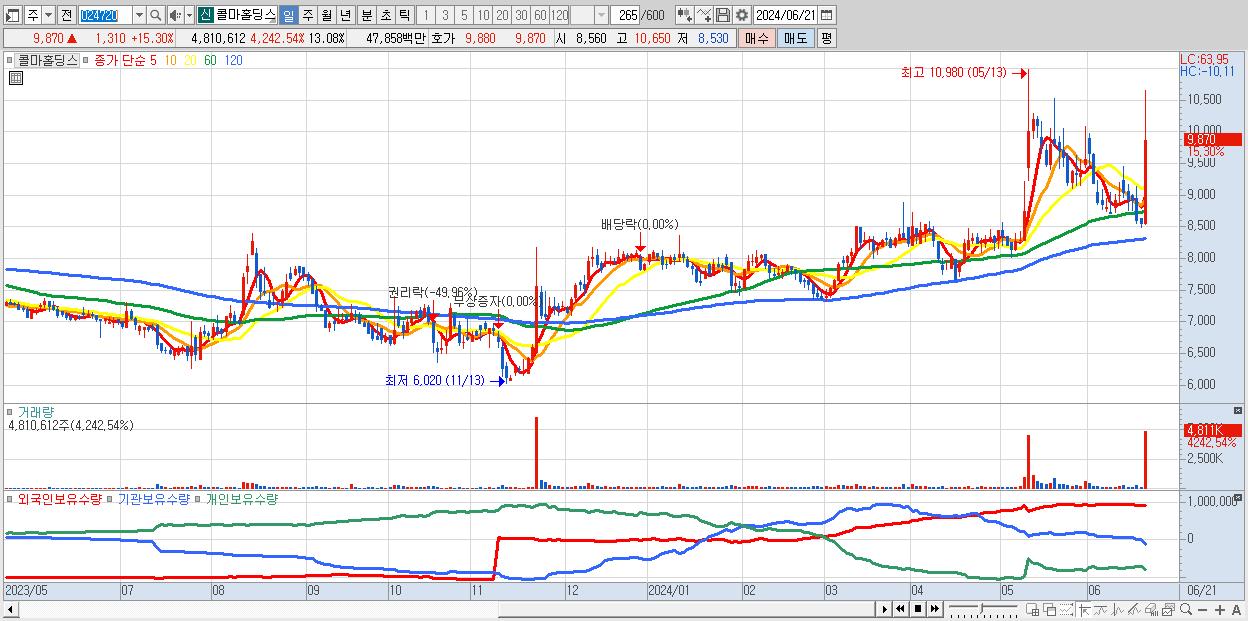
Task: Choose the 1 interval button
Action: [x=425, y=15]
